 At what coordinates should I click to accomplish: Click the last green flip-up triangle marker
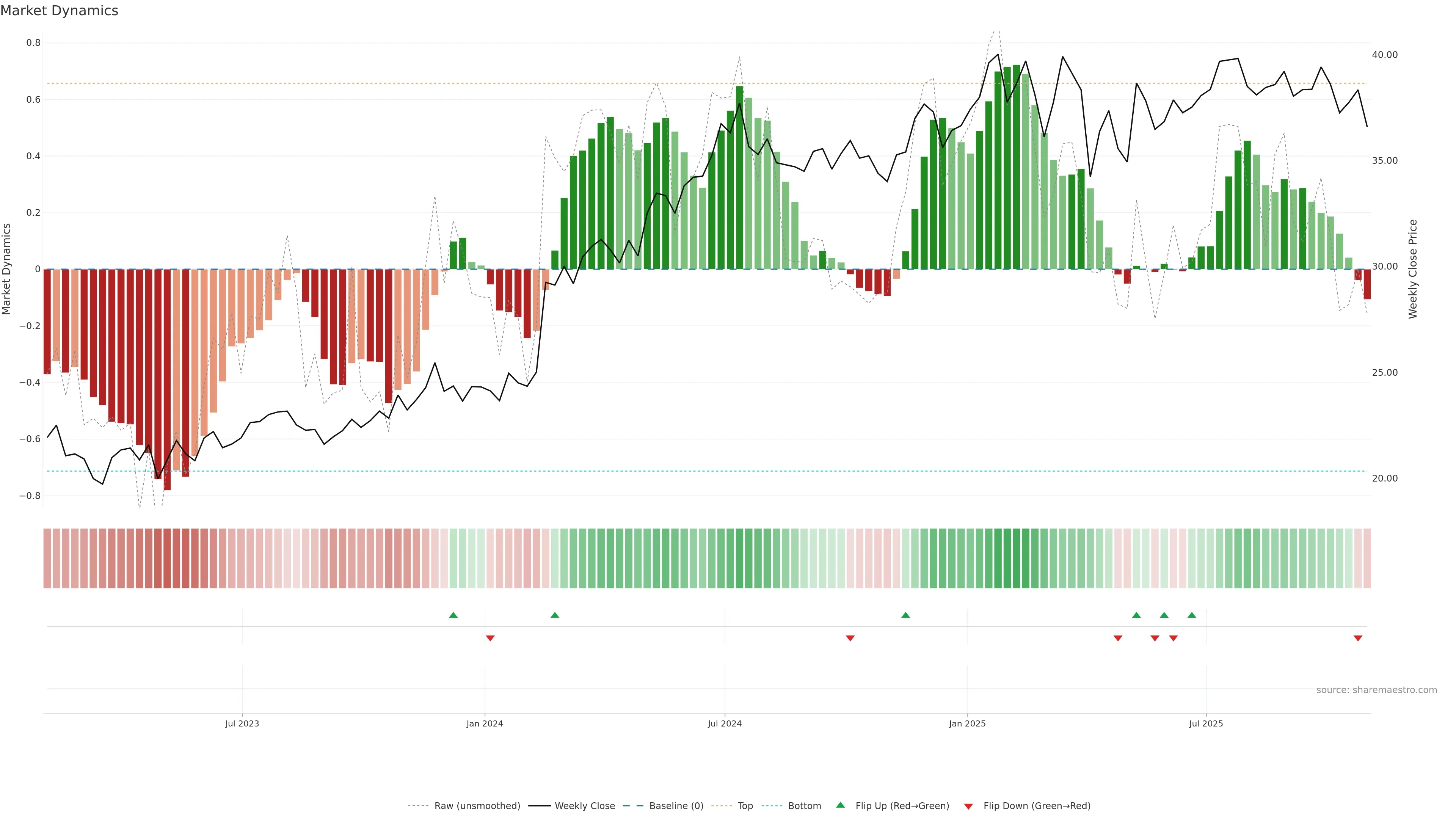[x=1191, y=615]
